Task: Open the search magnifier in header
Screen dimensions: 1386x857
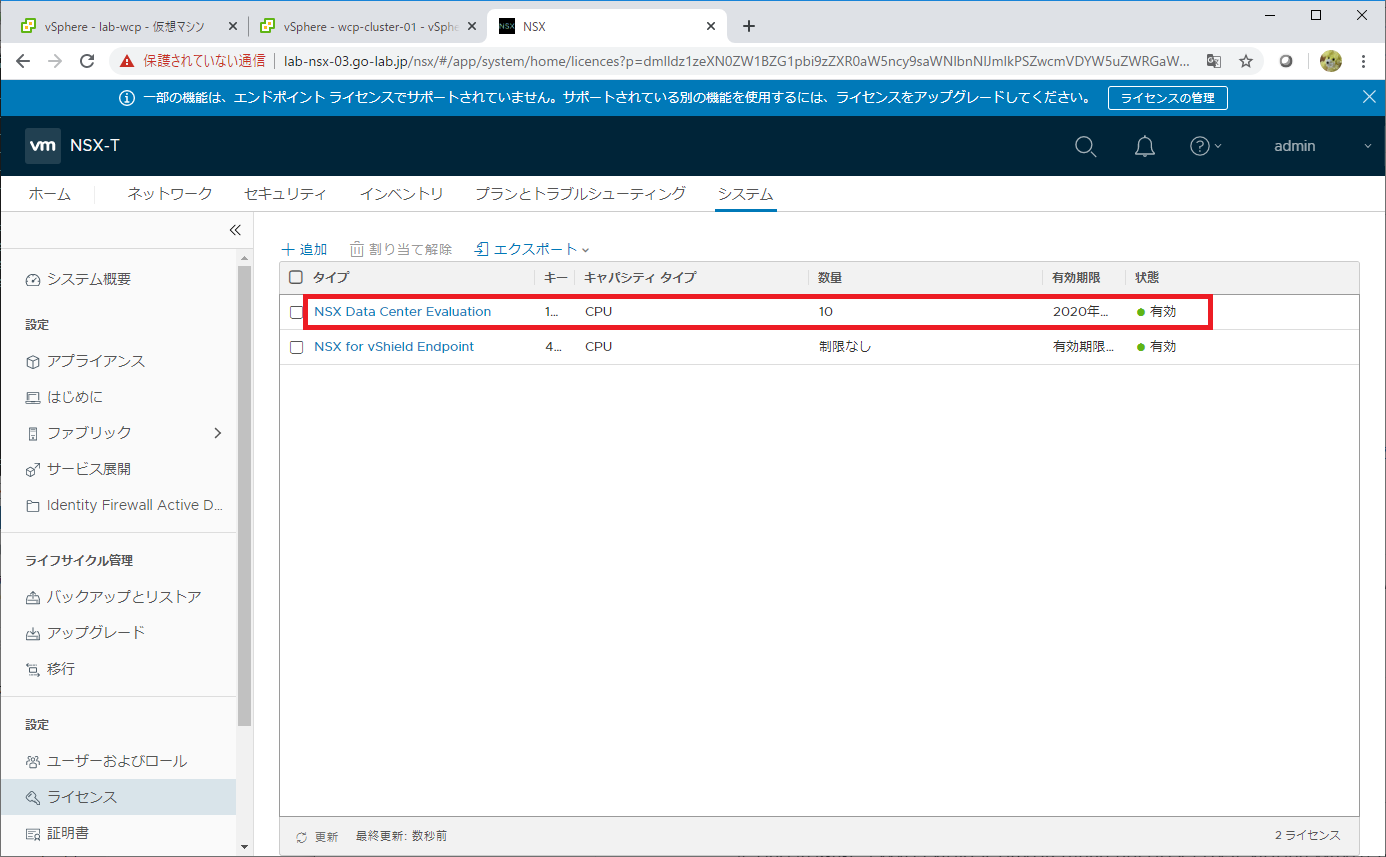Action: [x=1085, y=146]
